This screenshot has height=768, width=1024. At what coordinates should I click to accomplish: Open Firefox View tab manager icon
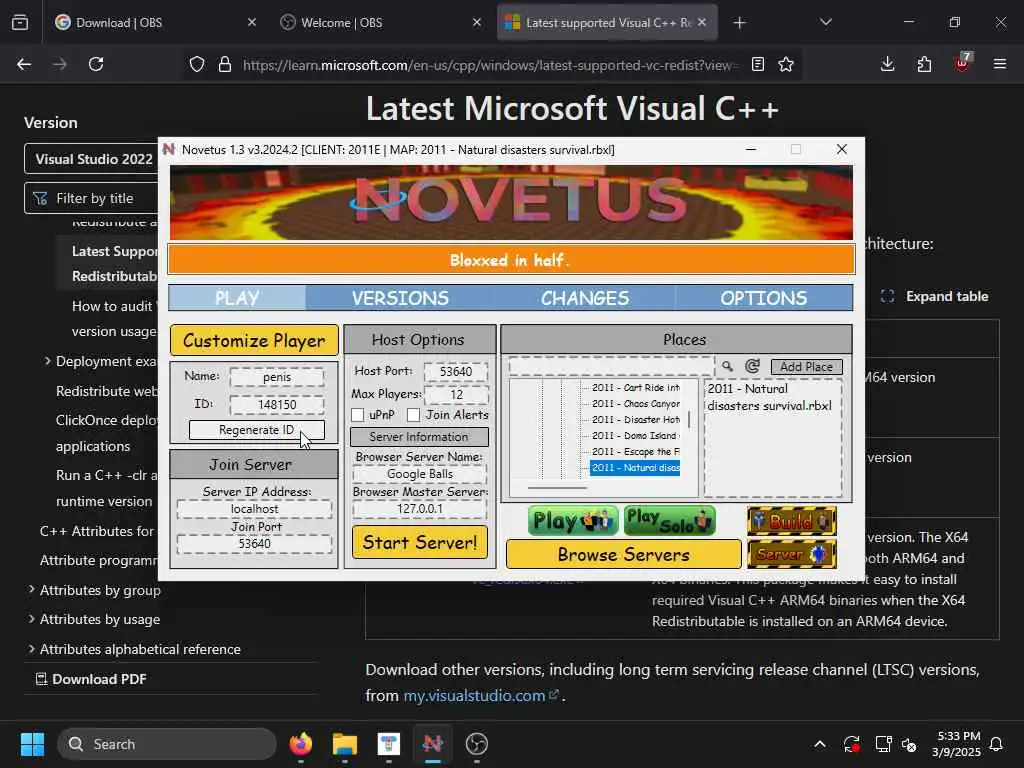click(20, 22)
